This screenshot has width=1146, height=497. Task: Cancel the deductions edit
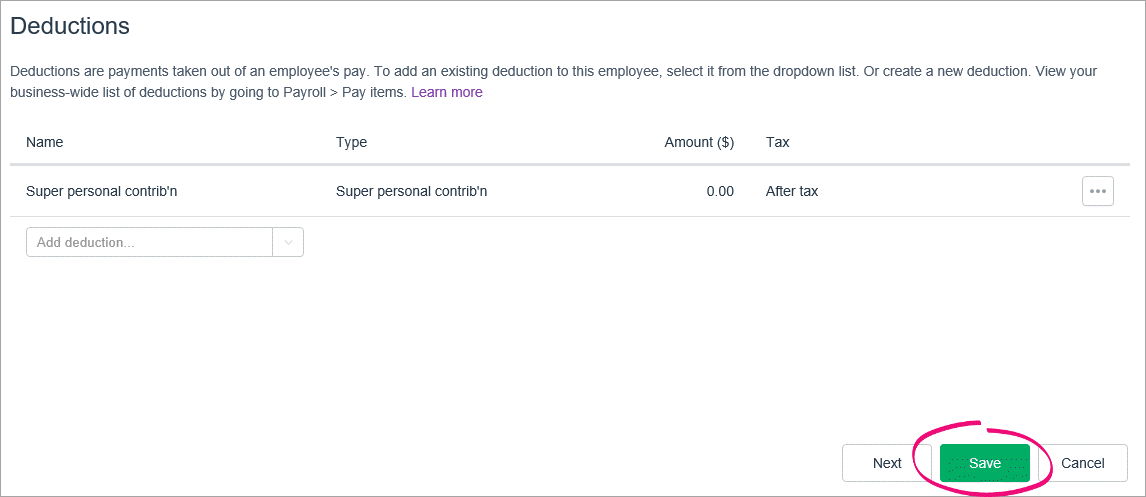pos(1082,463)
